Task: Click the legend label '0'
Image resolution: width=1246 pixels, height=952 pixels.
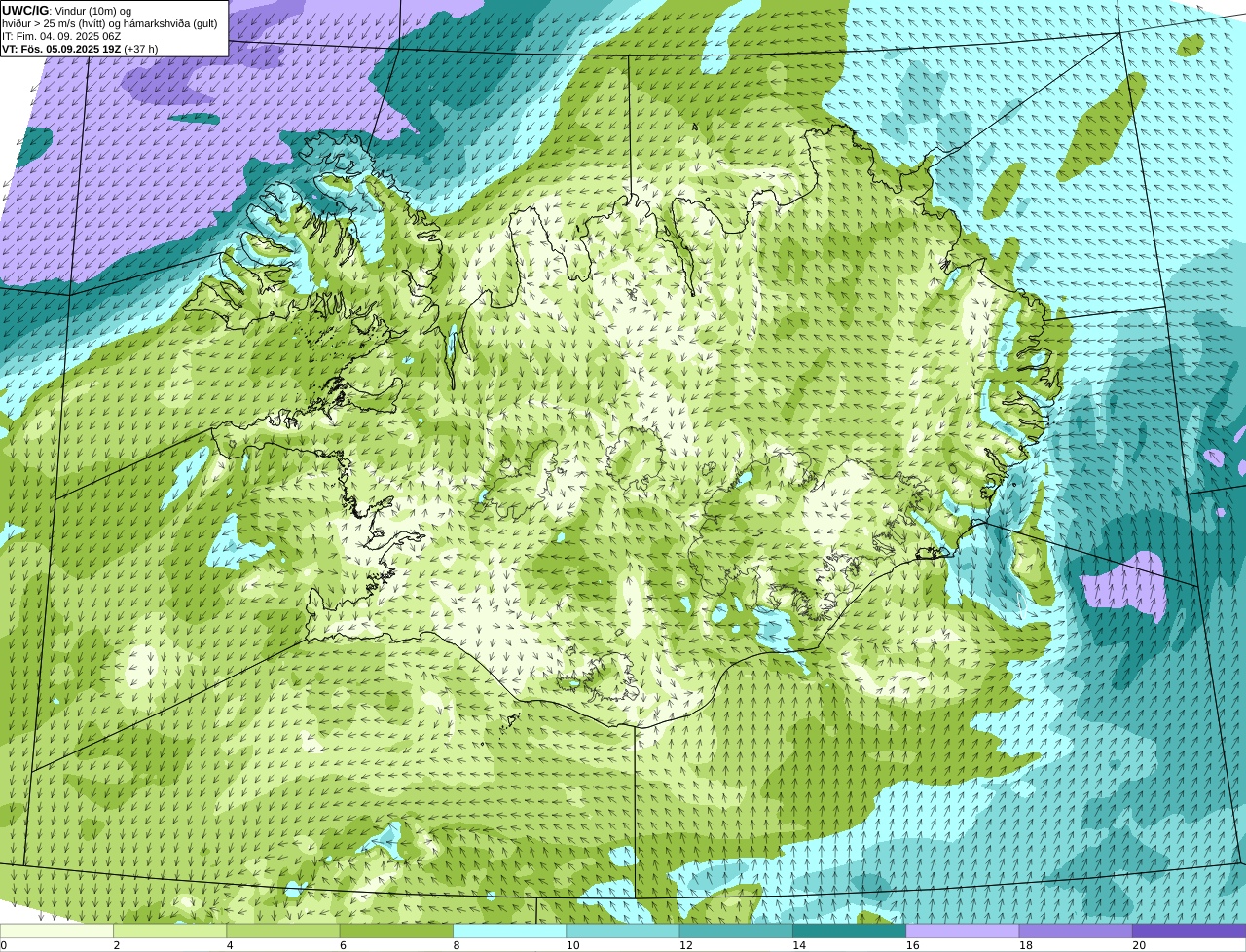Action: (4, 945)
